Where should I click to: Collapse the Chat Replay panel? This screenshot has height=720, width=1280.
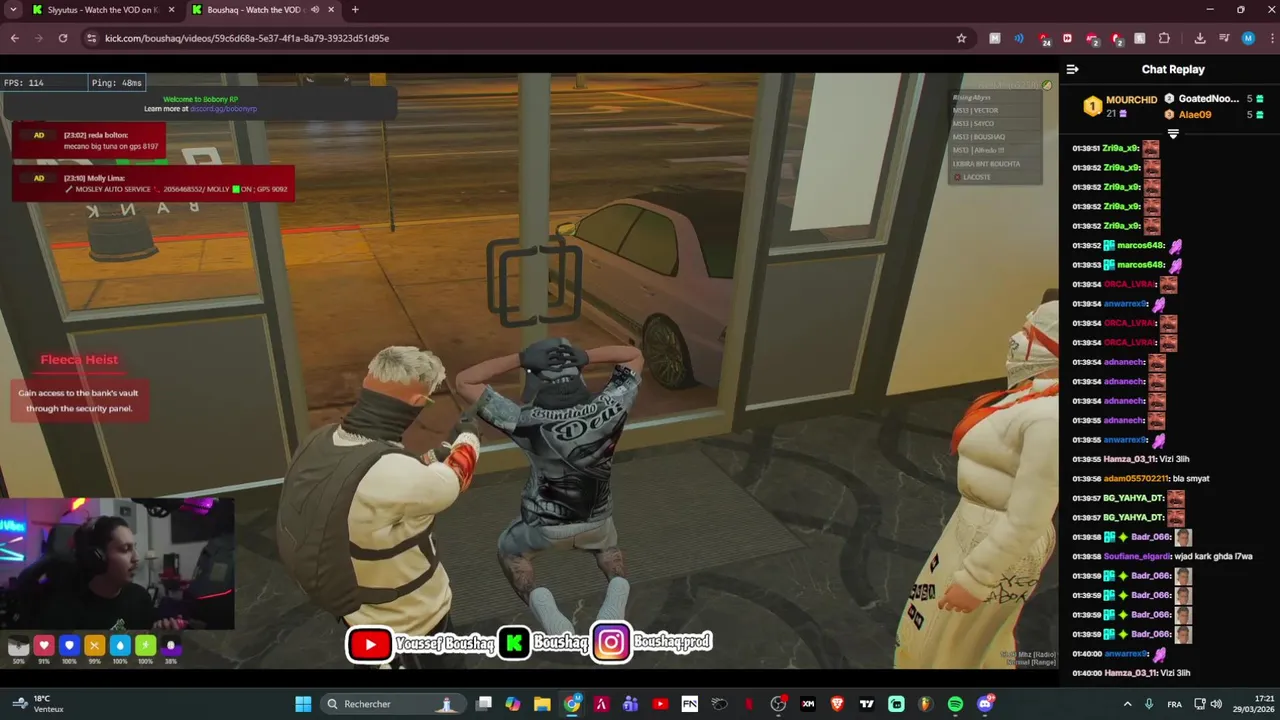point(1072,69)
